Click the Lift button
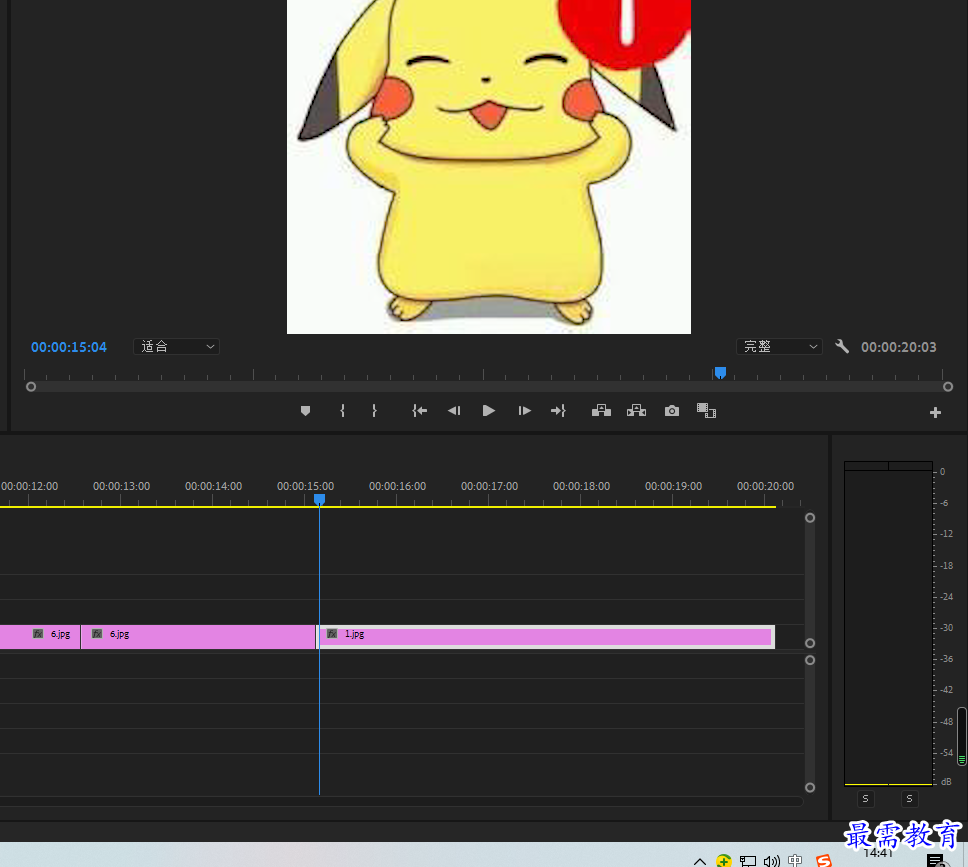This screenshot has width=968, height=867. coord(601,411)
